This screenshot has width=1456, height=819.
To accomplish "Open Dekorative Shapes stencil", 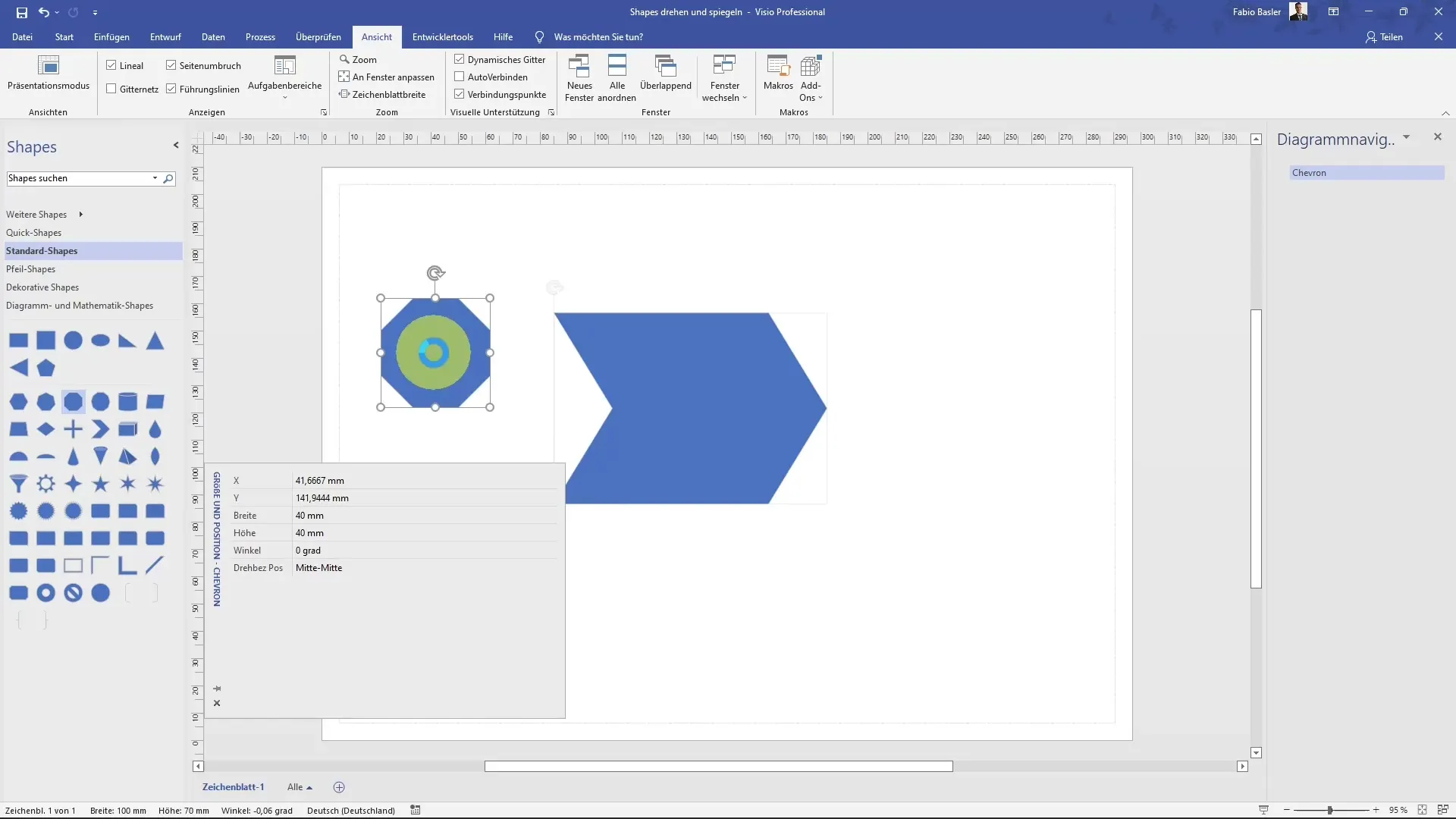I will coord(42,287).
